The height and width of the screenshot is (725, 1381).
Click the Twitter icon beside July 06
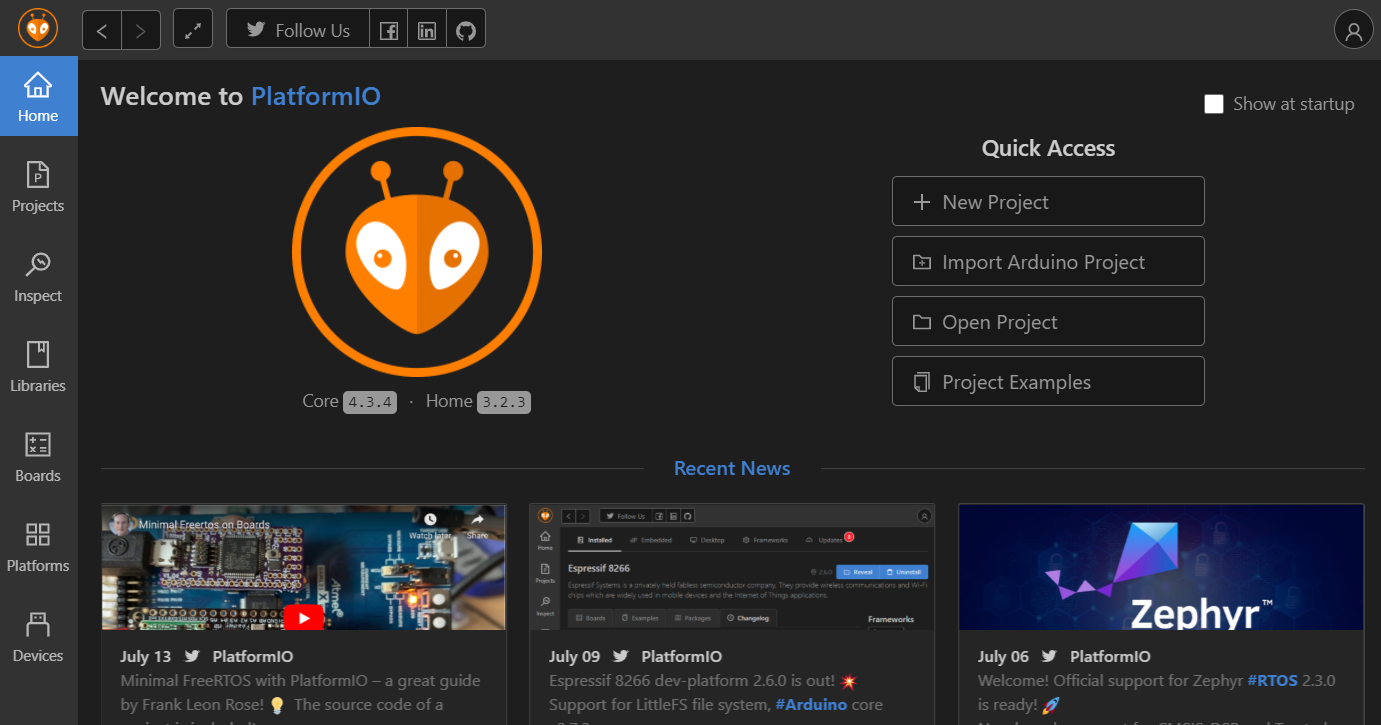[x=1049, y=657]
